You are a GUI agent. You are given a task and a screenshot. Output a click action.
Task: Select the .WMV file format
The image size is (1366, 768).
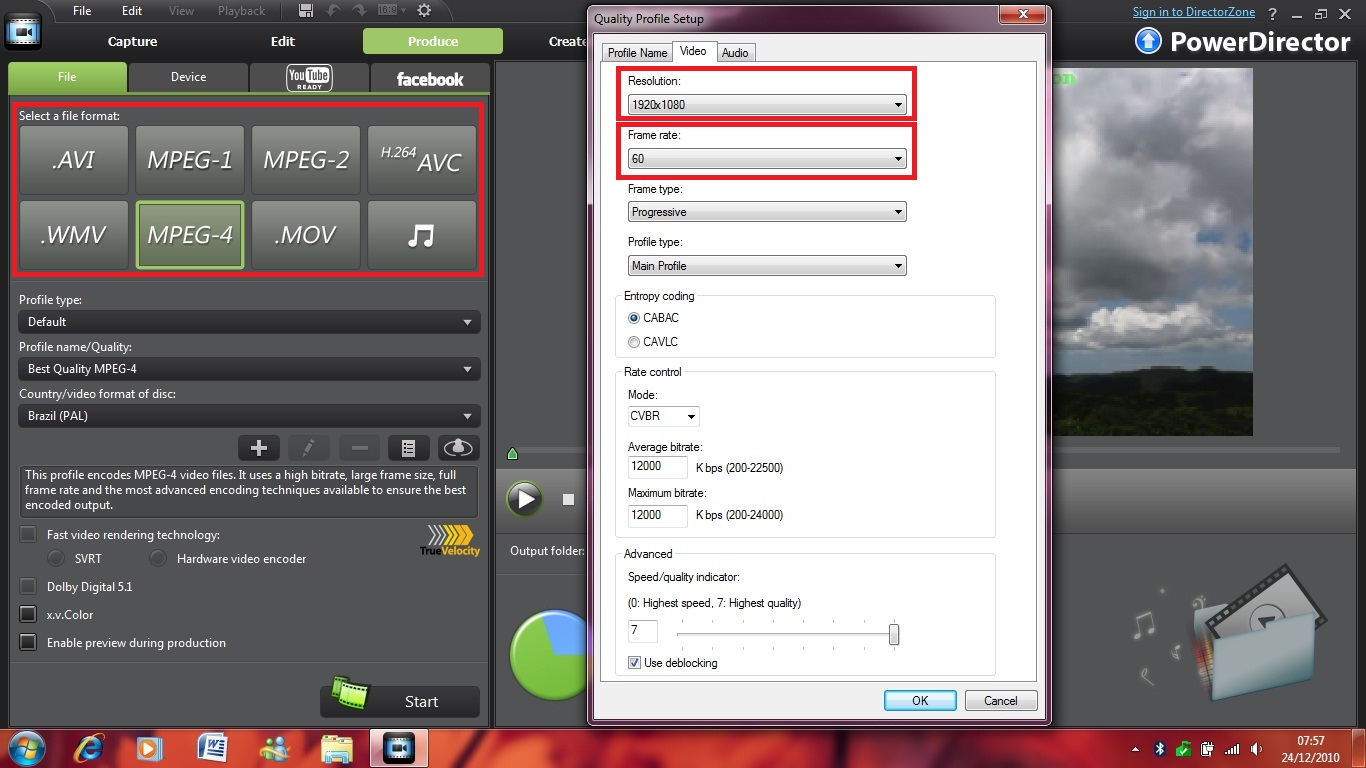[74, 235]
